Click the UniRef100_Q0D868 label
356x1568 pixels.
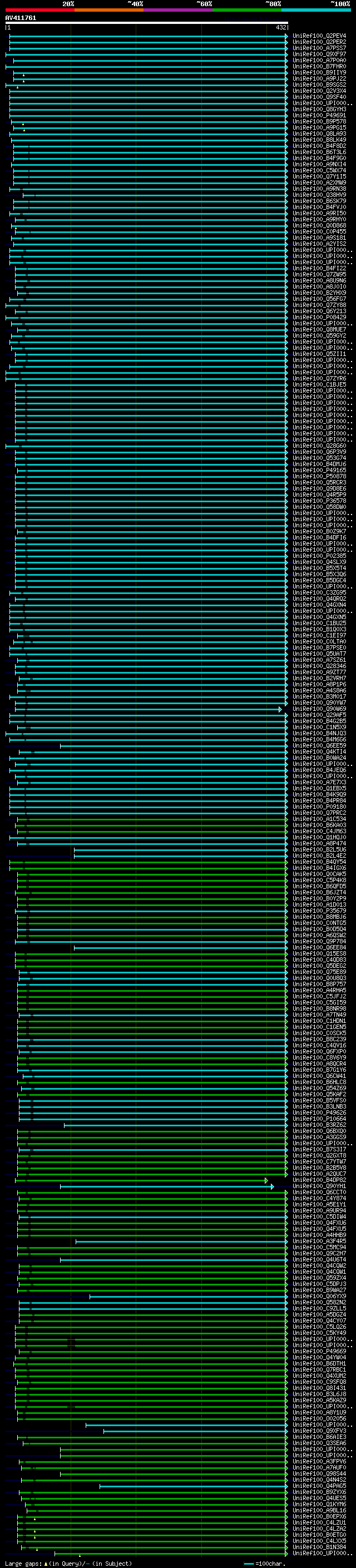click(x=319, y=226)
